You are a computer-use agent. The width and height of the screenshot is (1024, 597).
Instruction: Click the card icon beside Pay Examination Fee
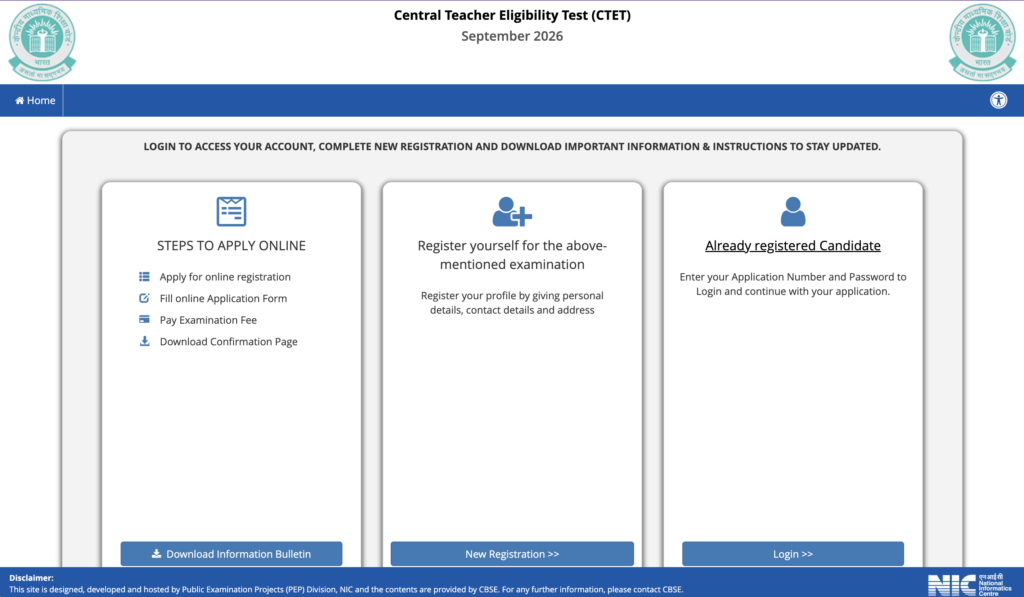coord(144,319)
